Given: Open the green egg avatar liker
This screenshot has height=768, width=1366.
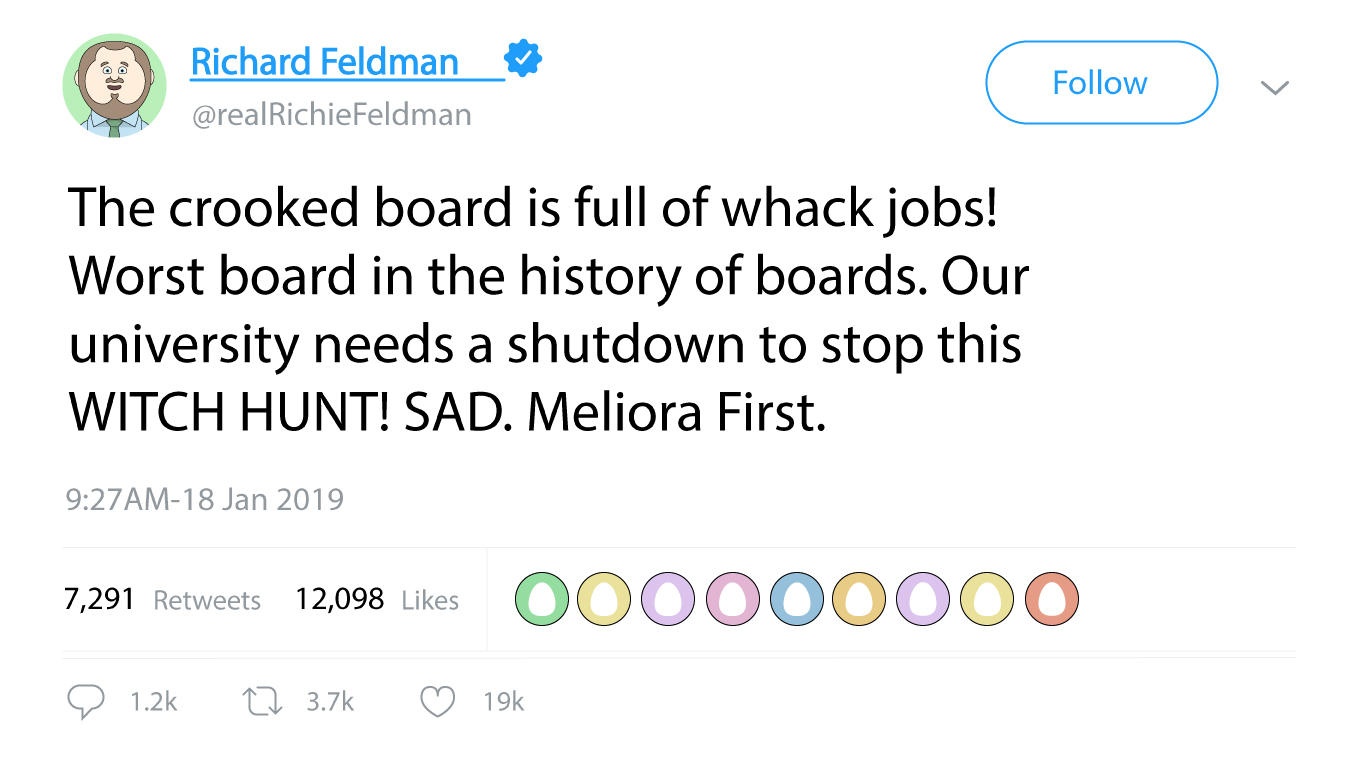Looking at the screenshot, I should pyautogui.click(x=541, y=600).
